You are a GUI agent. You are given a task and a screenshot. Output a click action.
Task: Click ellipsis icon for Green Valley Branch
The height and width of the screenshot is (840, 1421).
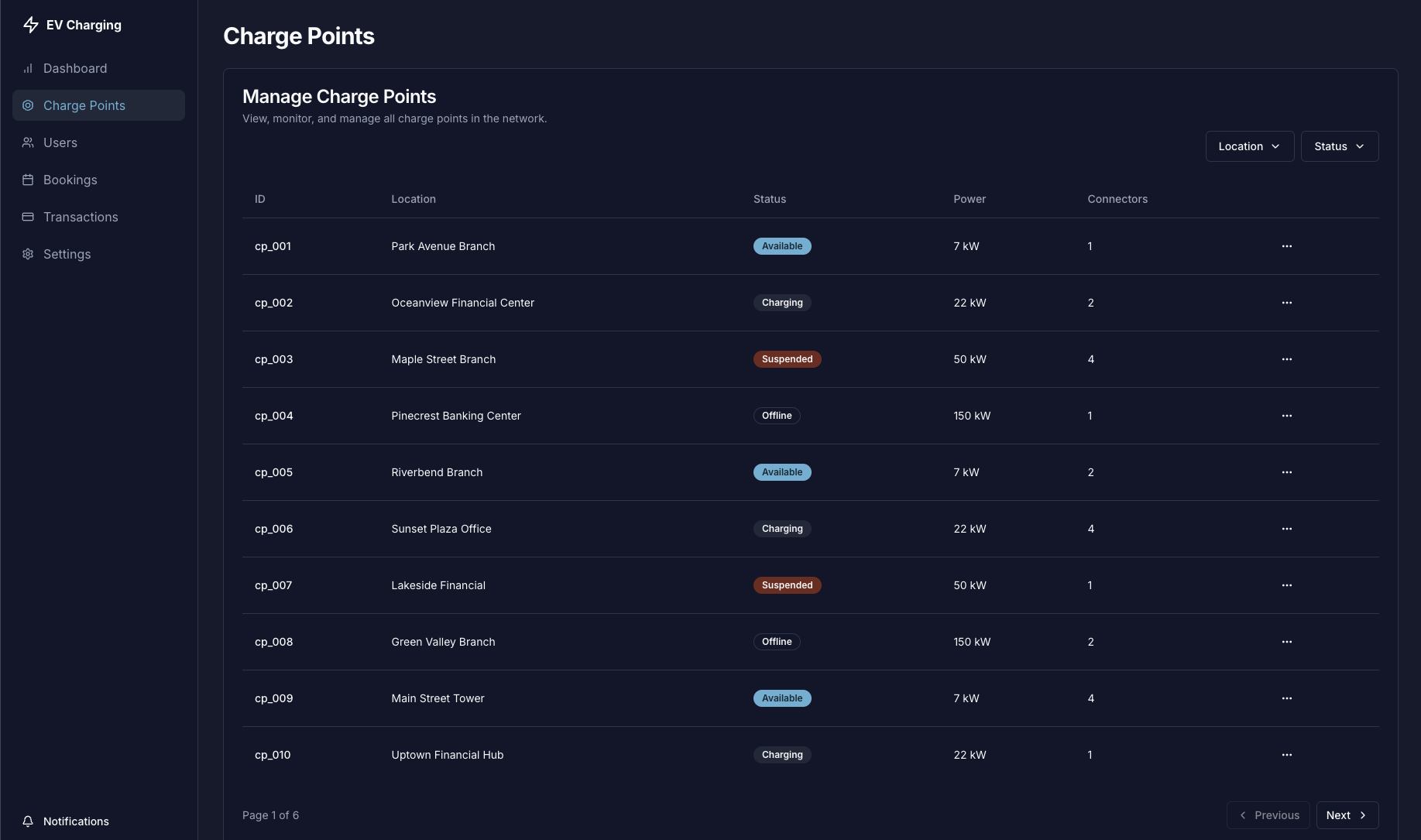pyautogui.click(x=1286, y=642)
